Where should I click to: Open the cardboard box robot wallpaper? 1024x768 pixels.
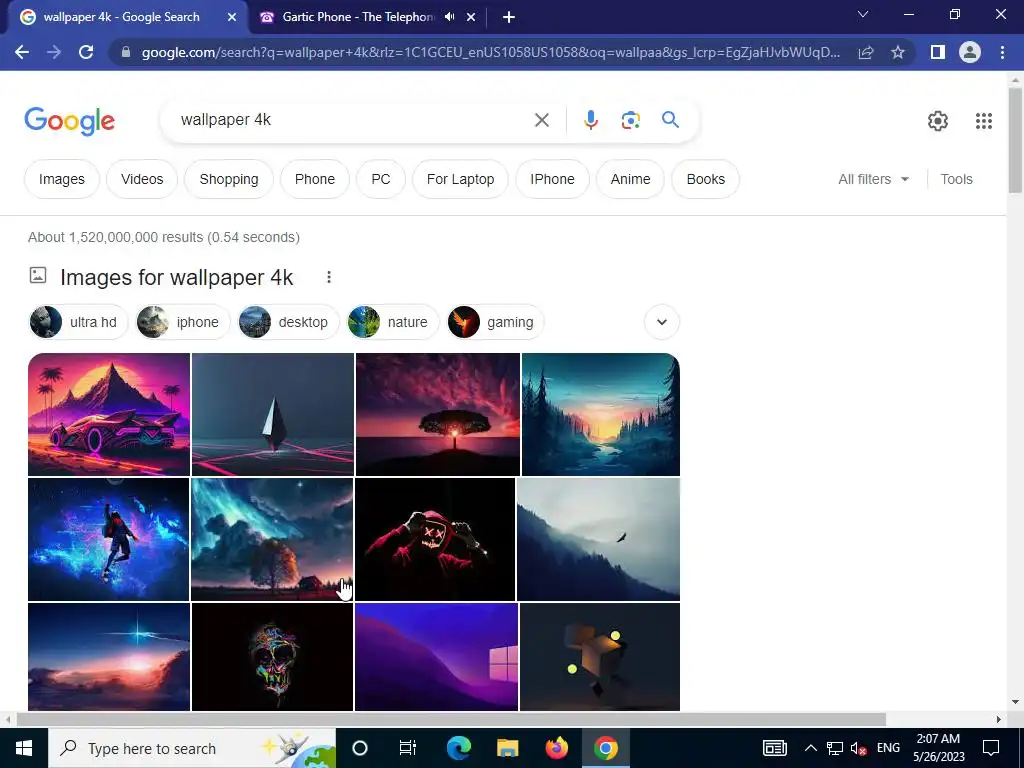(x=600, y=656)
